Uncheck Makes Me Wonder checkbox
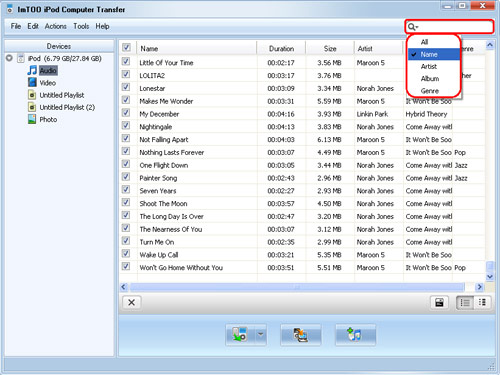 (126, 100)
